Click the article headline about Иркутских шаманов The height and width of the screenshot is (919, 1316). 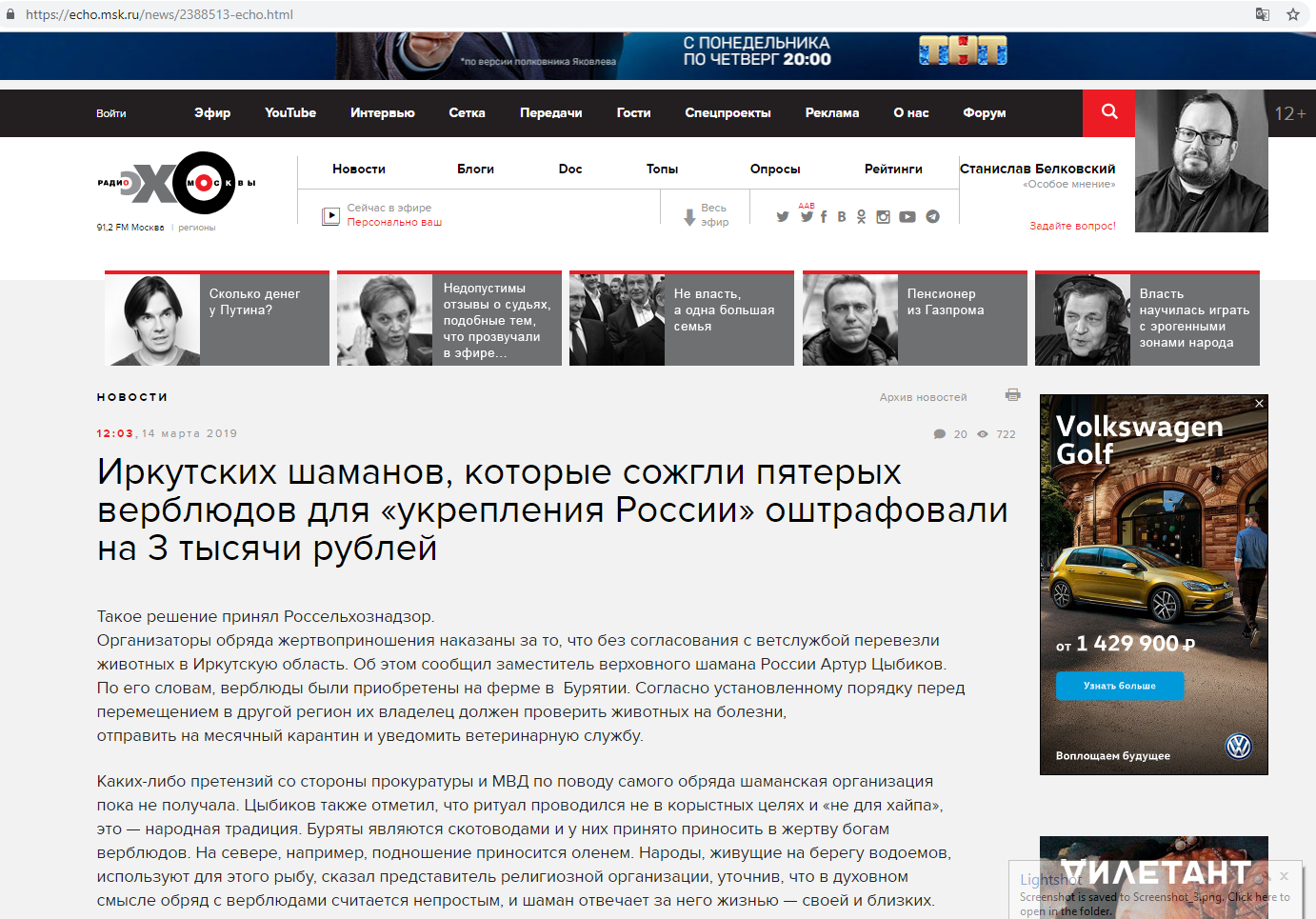[552, 510]
